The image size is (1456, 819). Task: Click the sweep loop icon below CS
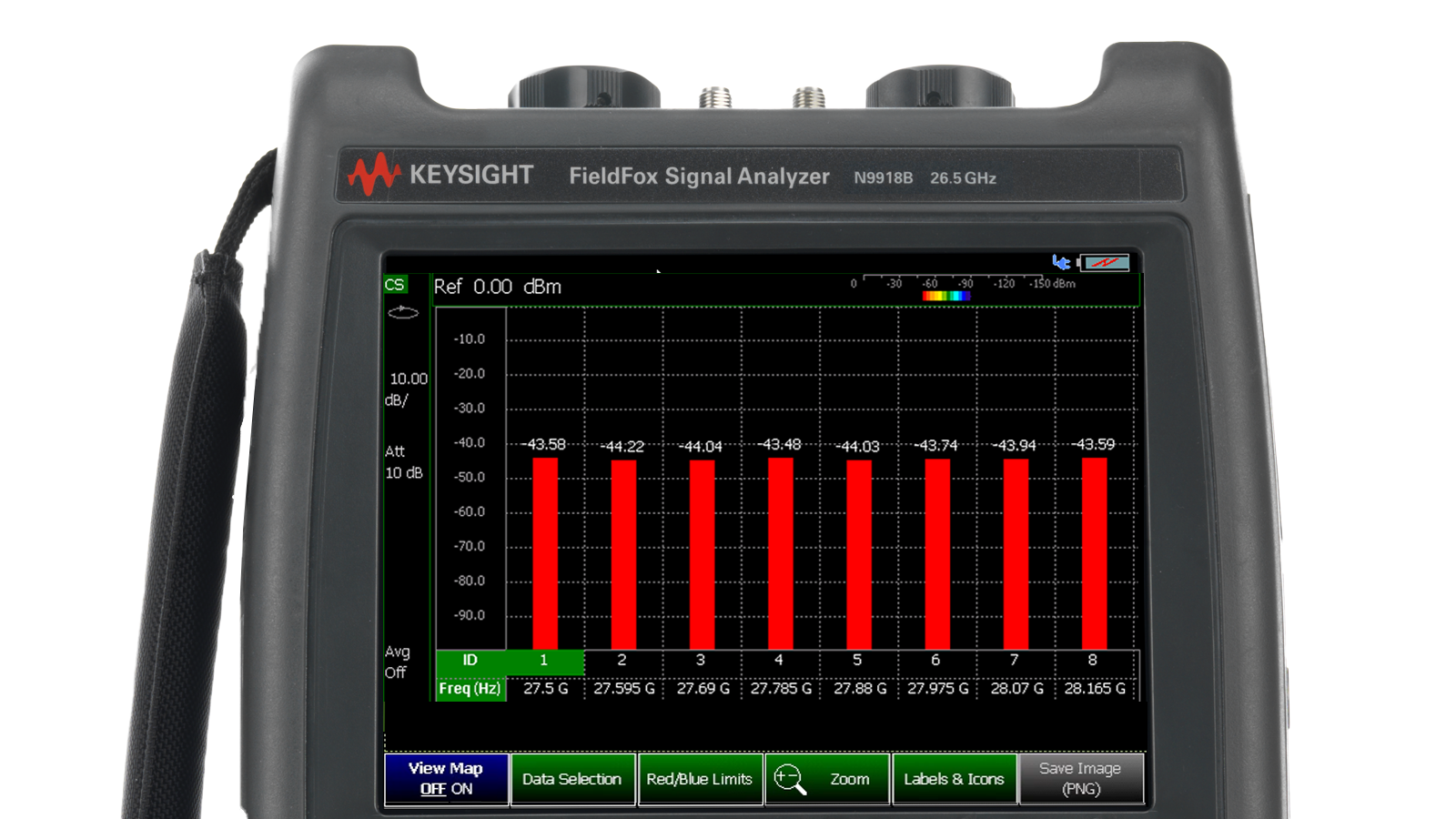pos(403,312)
